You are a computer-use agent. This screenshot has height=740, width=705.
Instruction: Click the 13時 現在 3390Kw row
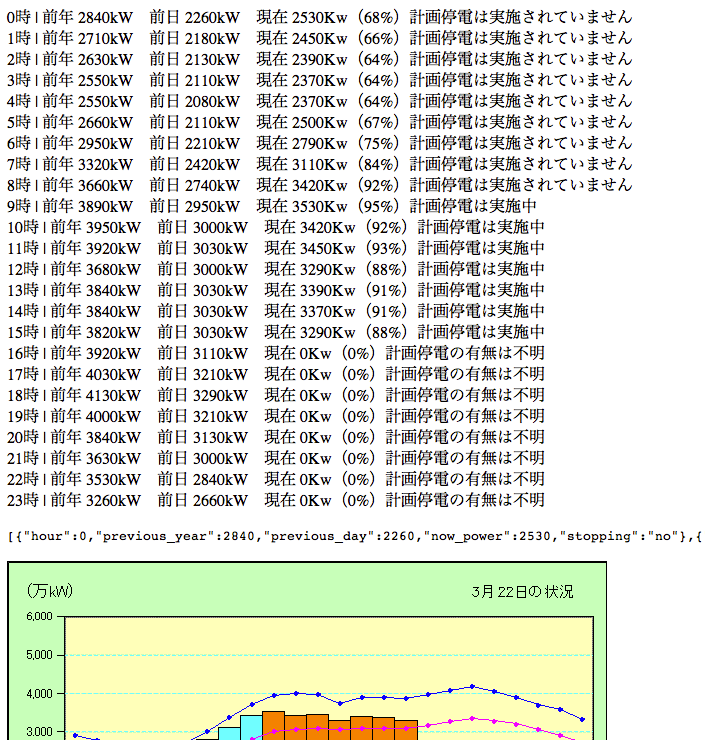pyautogui.click(x=276, y=290)
